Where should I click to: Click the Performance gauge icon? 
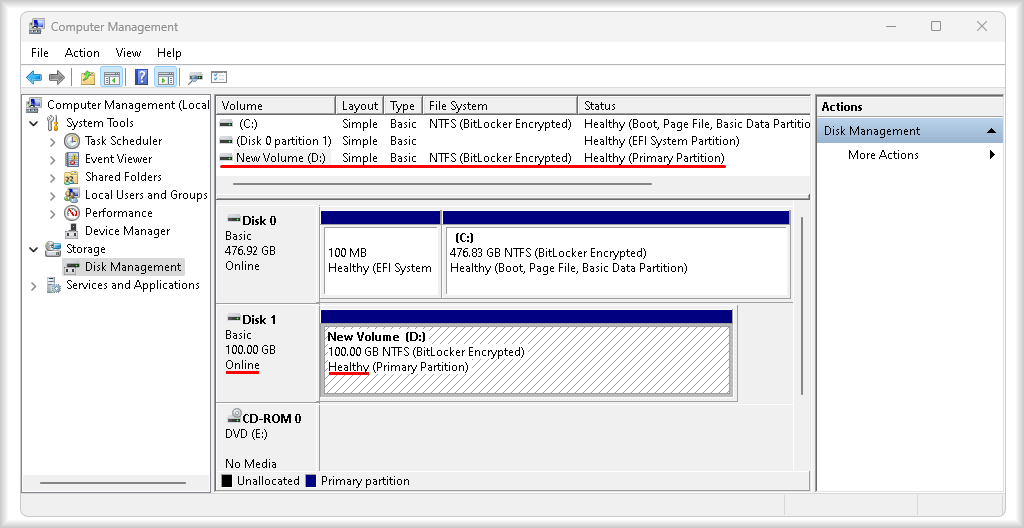tap(72, 213)
